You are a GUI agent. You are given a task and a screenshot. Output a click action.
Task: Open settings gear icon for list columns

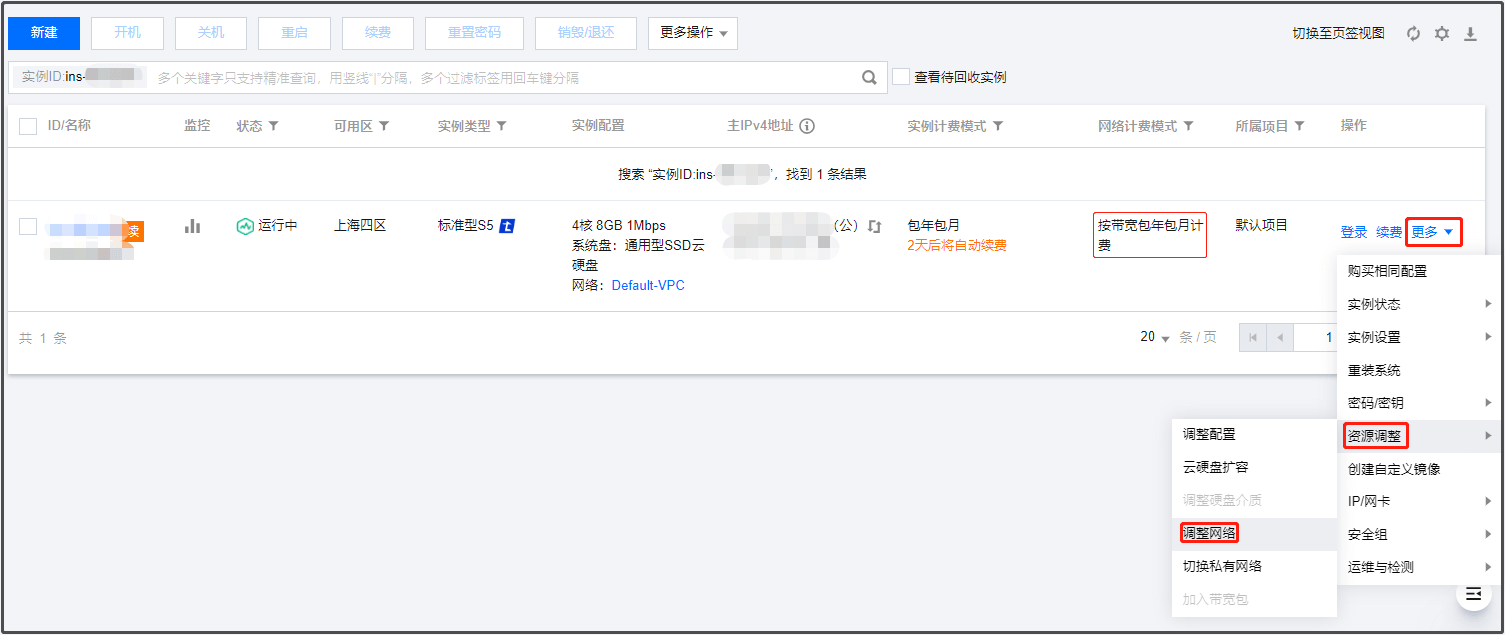[x=1441, y=34]
